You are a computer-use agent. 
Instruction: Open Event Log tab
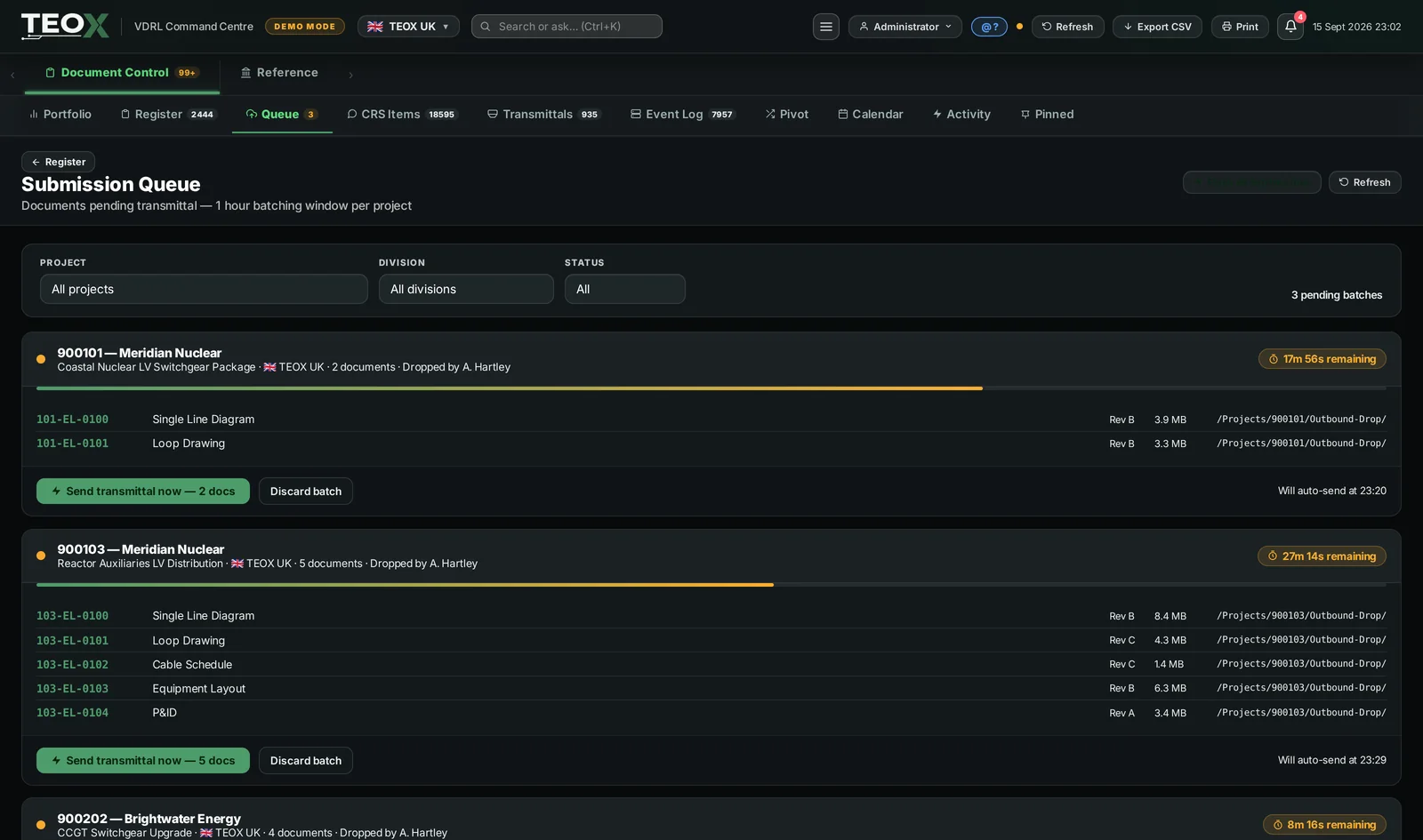(682, 114)
